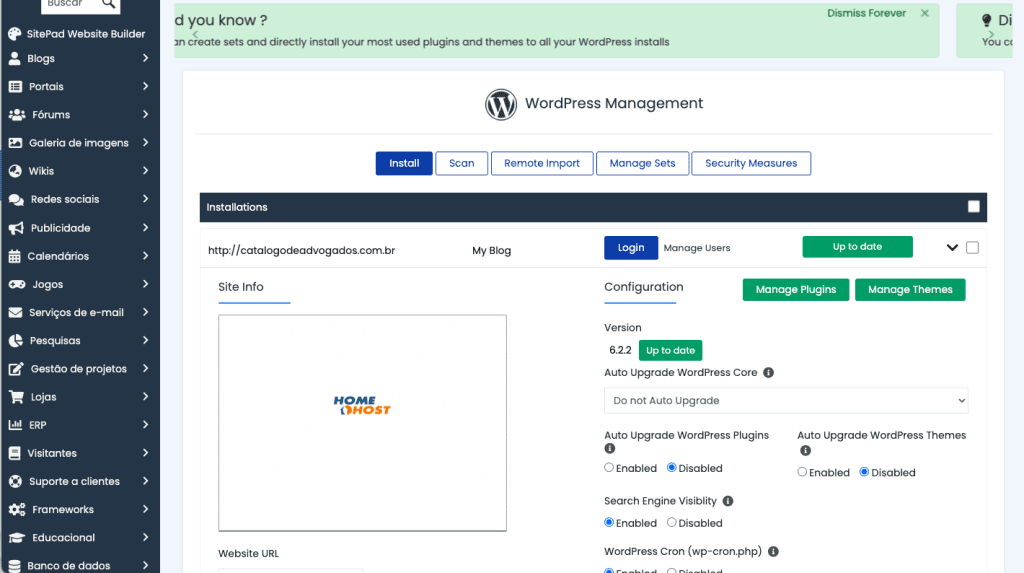Click the Visitantes book icon

pos(14,453)
